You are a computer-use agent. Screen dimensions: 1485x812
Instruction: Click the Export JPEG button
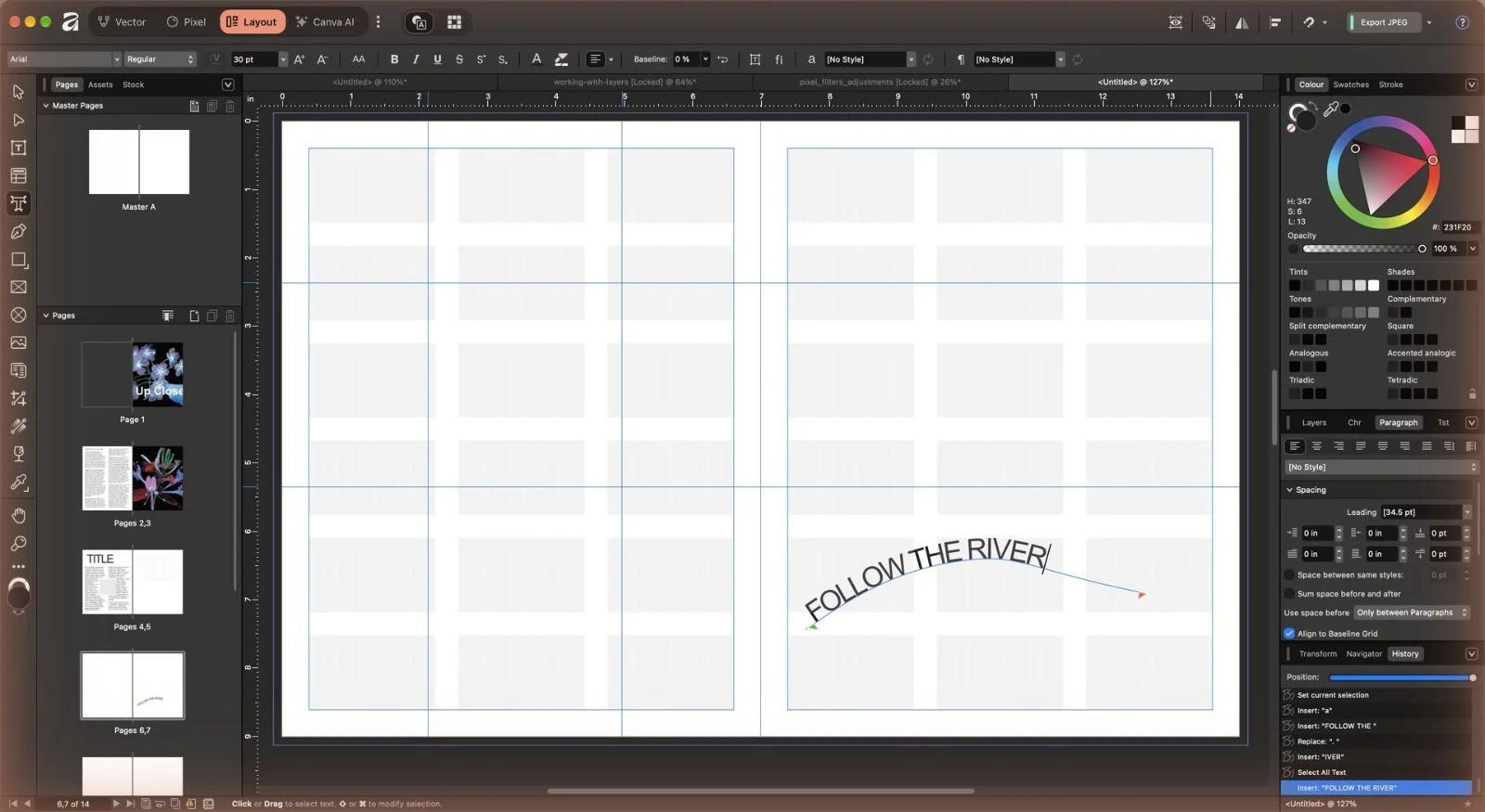point(1384,22)
